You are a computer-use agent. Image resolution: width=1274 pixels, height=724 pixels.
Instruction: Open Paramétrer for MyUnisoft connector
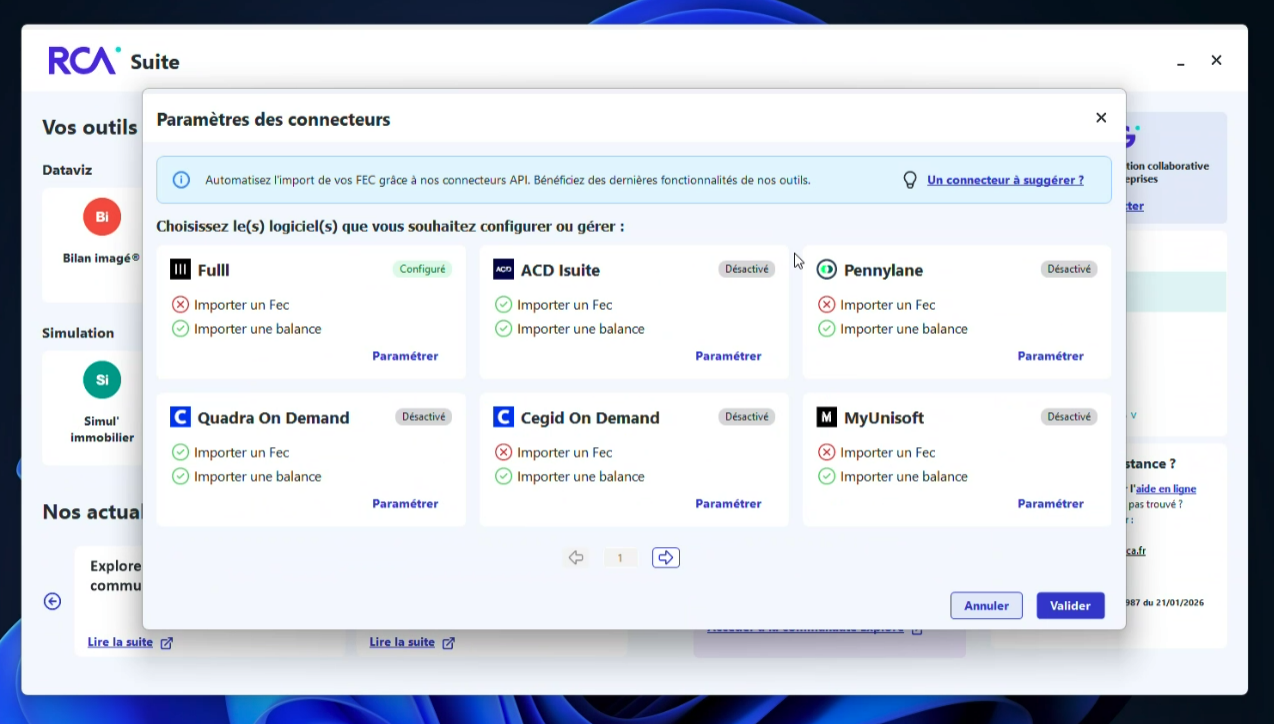(1050, 504)
